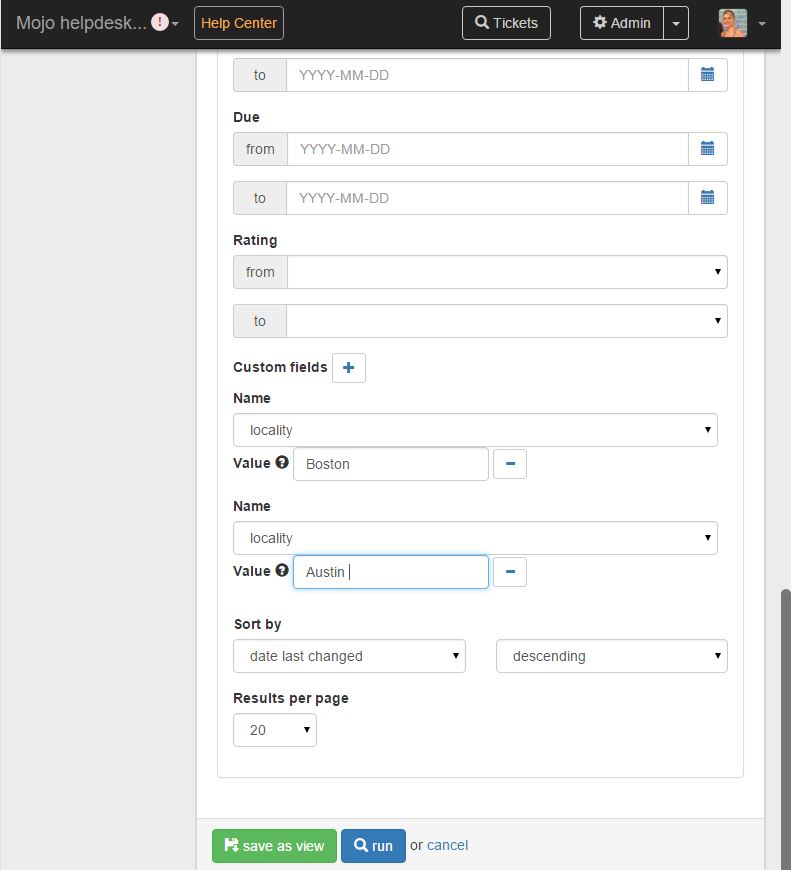Click the red alert icon beside Mojo helpdesk
The height and width of the screenshot is (870, 791).
click(x=159, y=22)
